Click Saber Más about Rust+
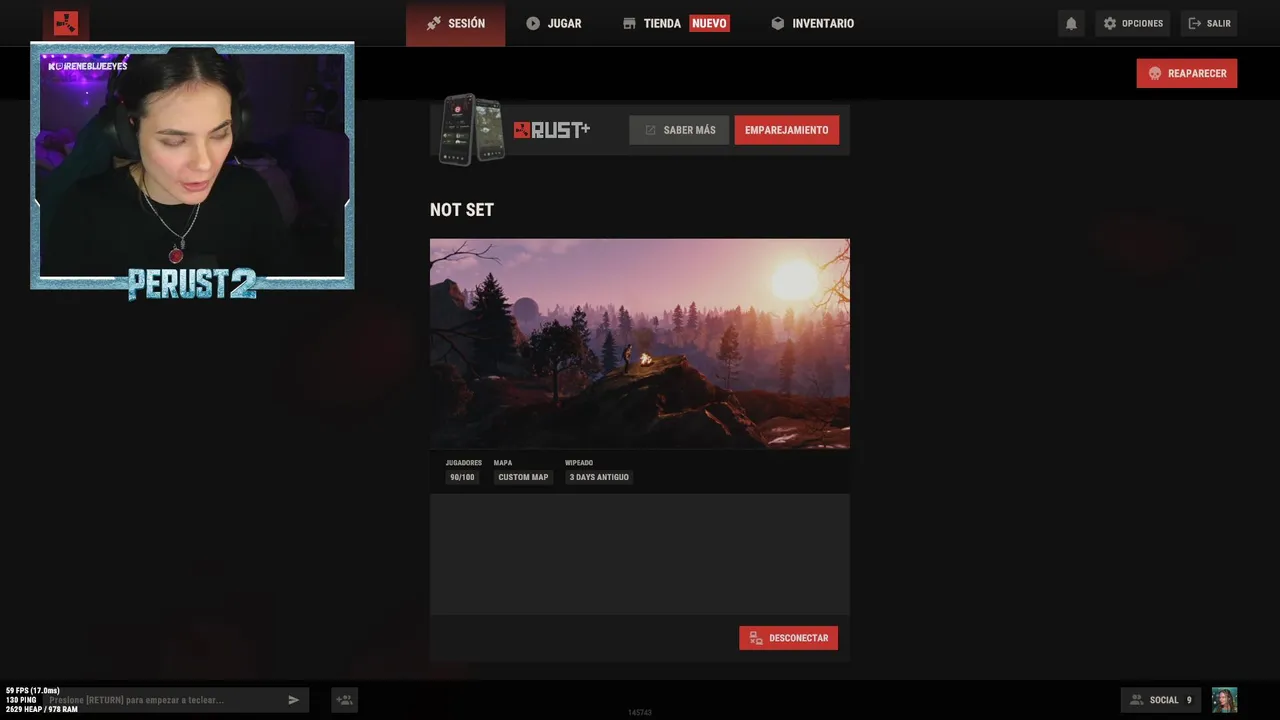 (679, 130)
